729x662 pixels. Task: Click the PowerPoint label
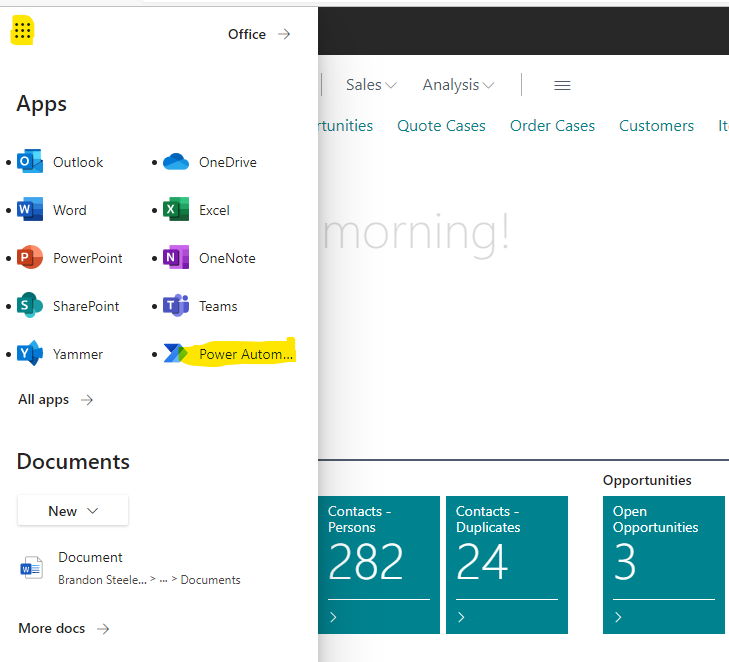(88, 258)
